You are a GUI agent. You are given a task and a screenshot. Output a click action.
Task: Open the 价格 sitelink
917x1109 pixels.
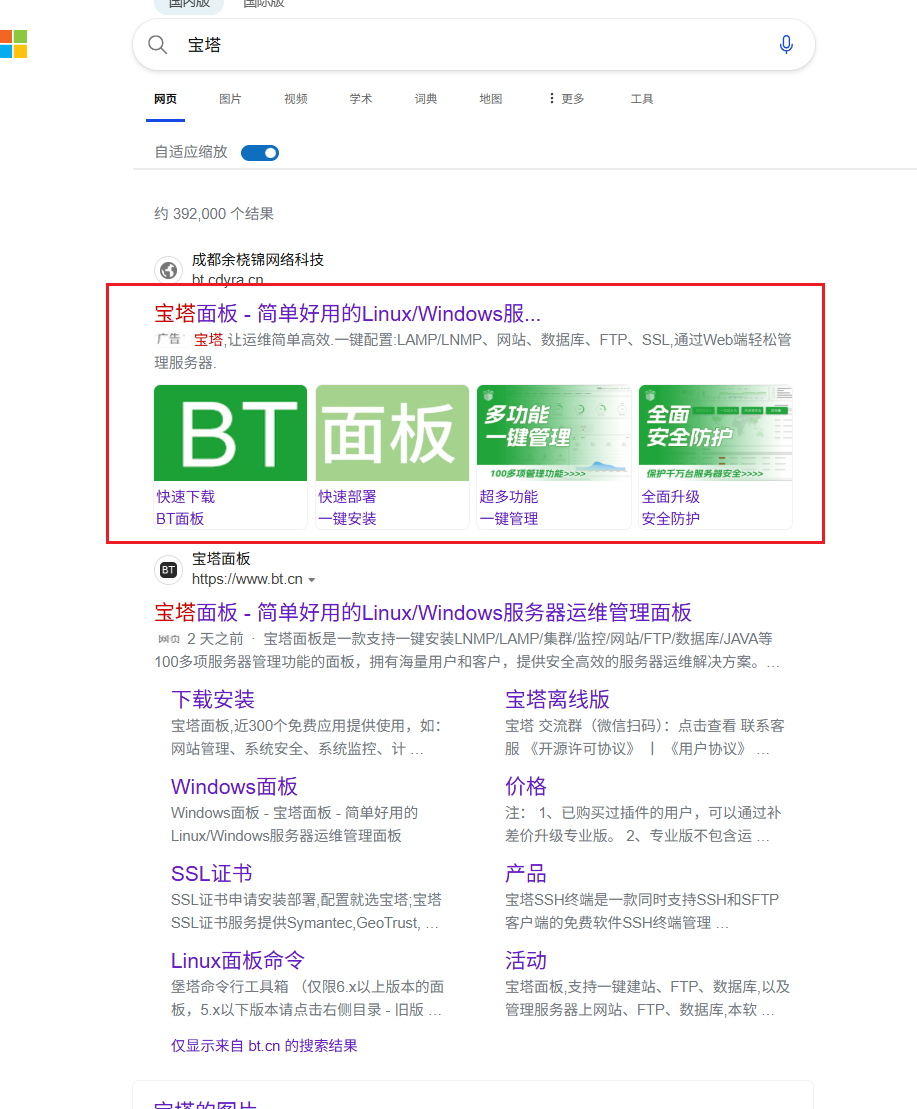point(525,786)
